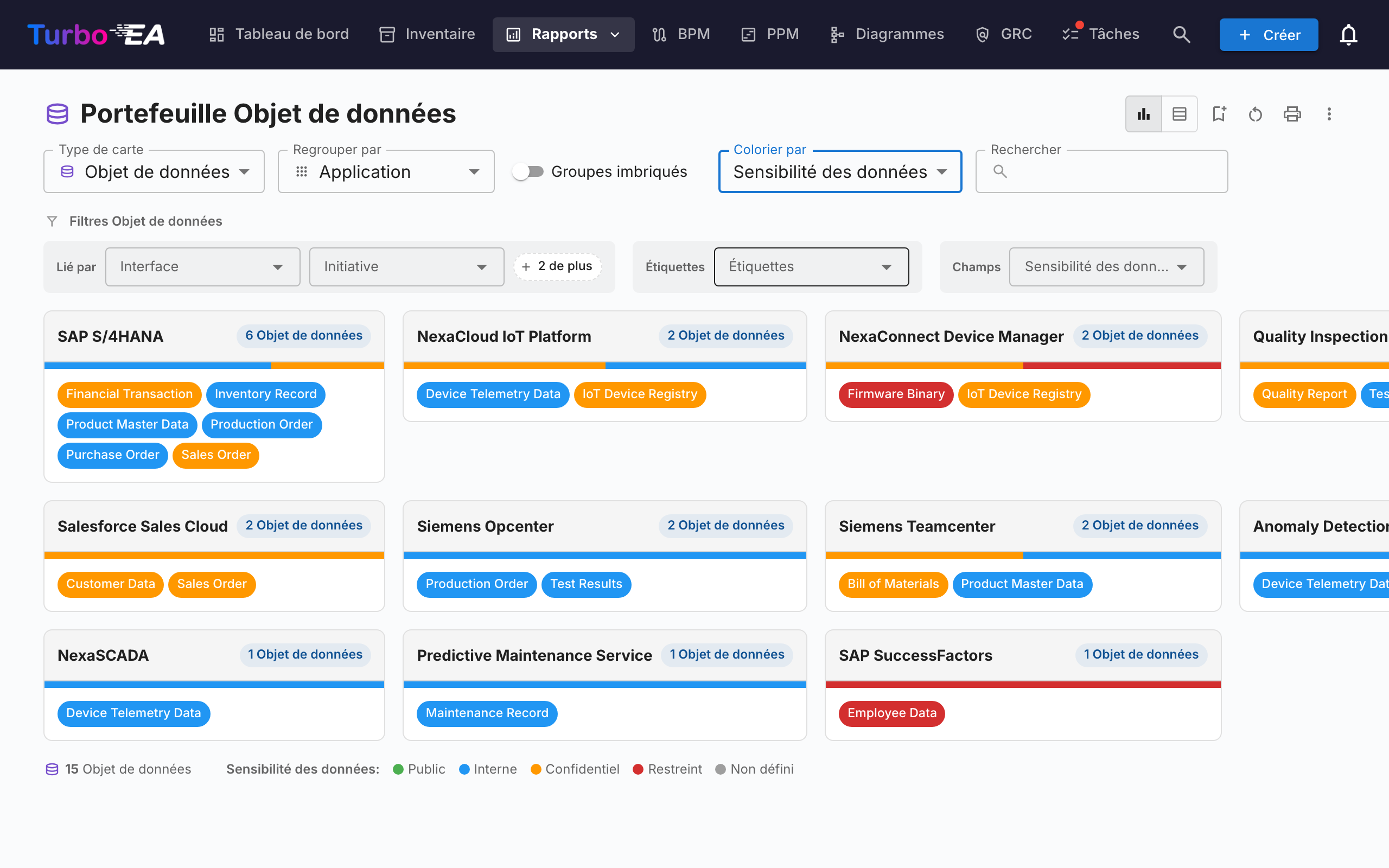Click Non défini grey legend dot
Image resolution: width=1389 pixels, height=868 pixels.
coord(721,769)
